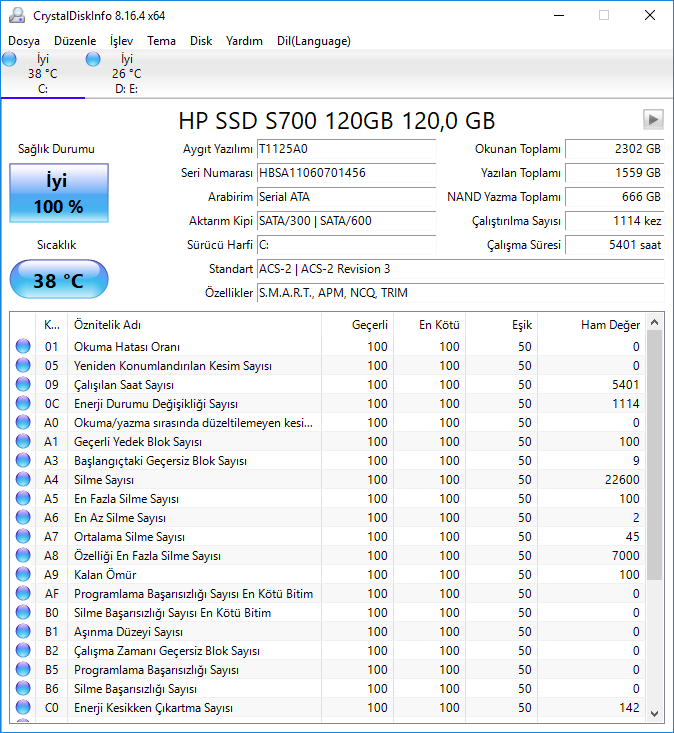Image resolution: width=674 pixels, height=733 pixels.
Task: Select the Silme Sayısı row with 22600
Action: (328, 479)
